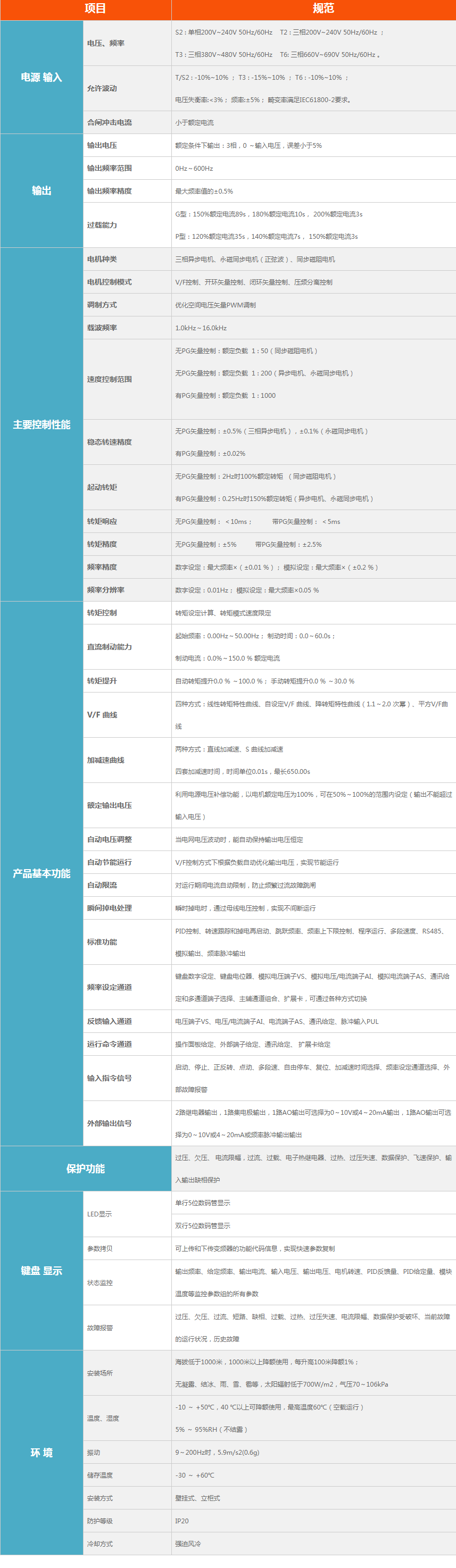Viewport: 456px width, 1568px height.
Task: Click the 直流制动能力 row label
Action: point(109,646)
